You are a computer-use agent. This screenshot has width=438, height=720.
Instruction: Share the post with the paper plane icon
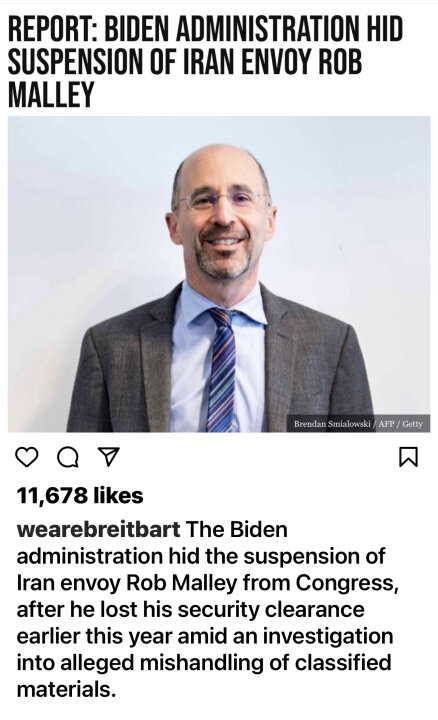[109, 456]
